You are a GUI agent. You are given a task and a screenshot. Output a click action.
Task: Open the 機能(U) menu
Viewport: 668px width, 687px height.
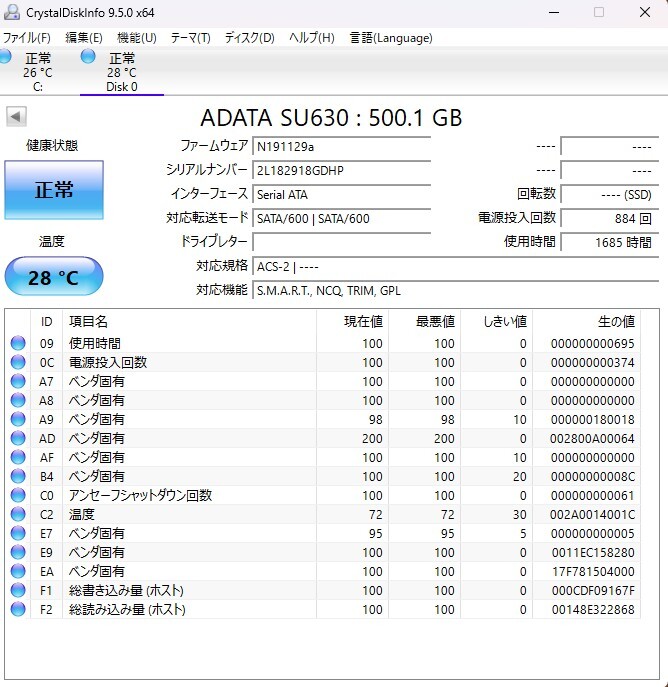pos(137,38)
